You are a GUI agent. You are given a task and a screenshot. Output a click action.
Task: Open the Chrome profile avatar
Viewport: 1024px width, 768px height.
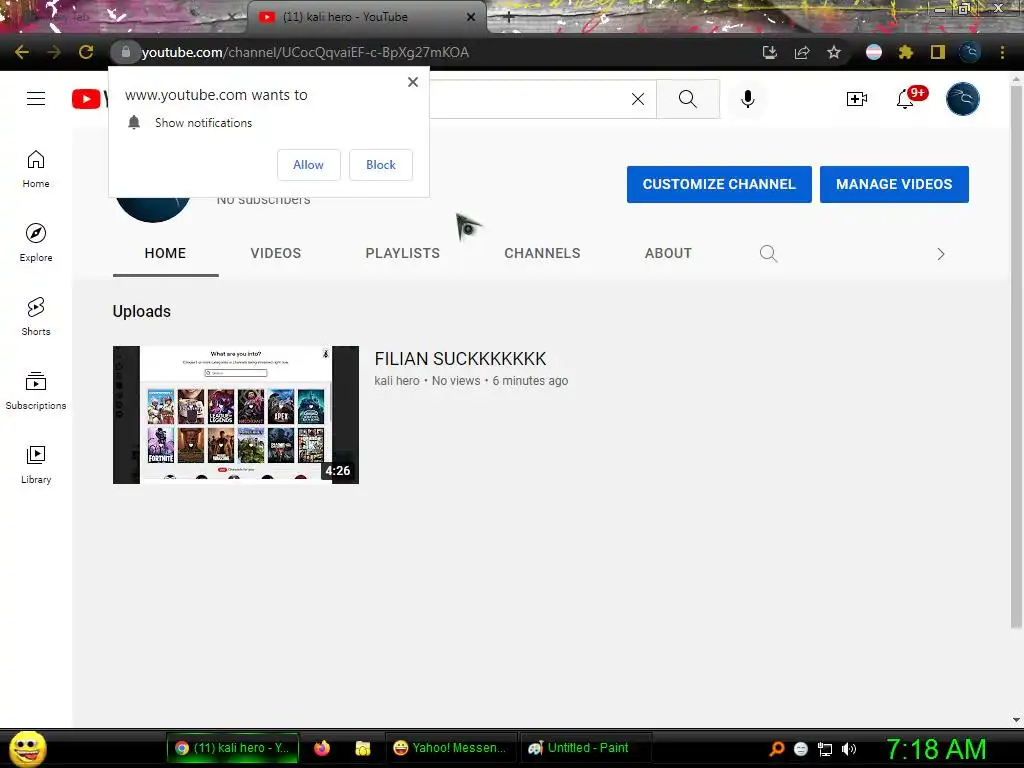970,52
